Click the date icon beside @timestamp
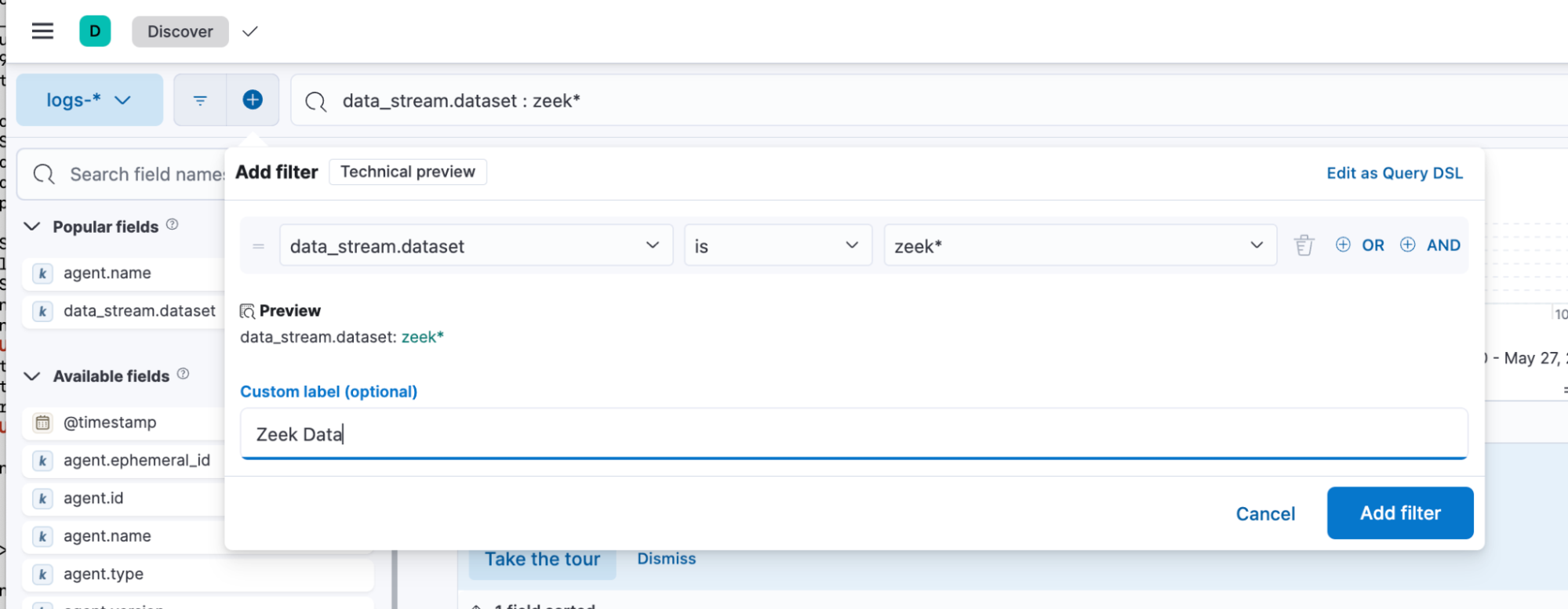1568x609 pixels. pyautogui.click(x=42, y=422)
